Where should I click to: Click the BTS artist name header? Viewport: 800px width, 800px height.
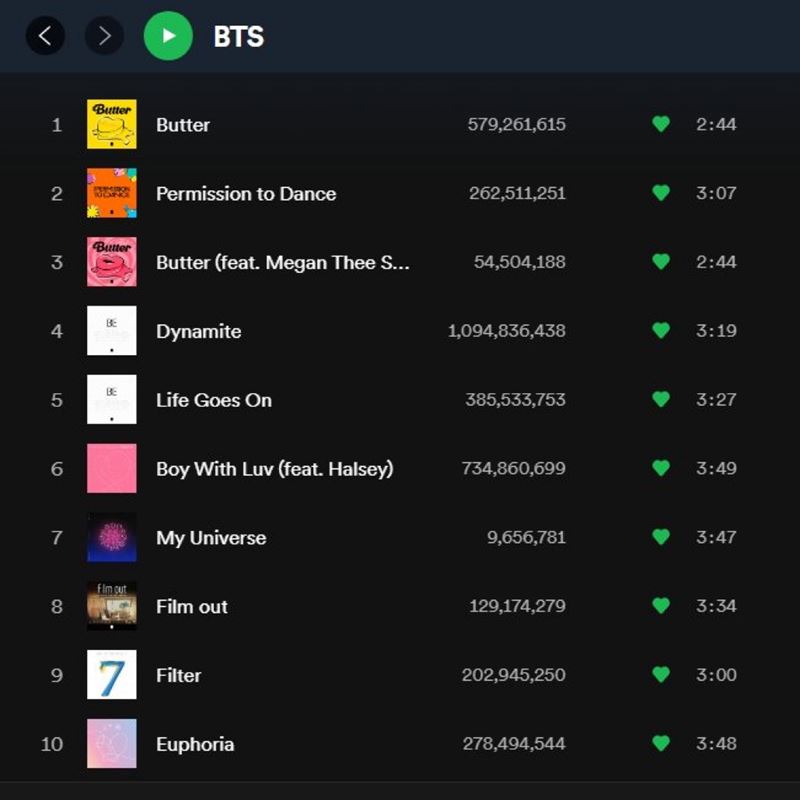[238, 37]
